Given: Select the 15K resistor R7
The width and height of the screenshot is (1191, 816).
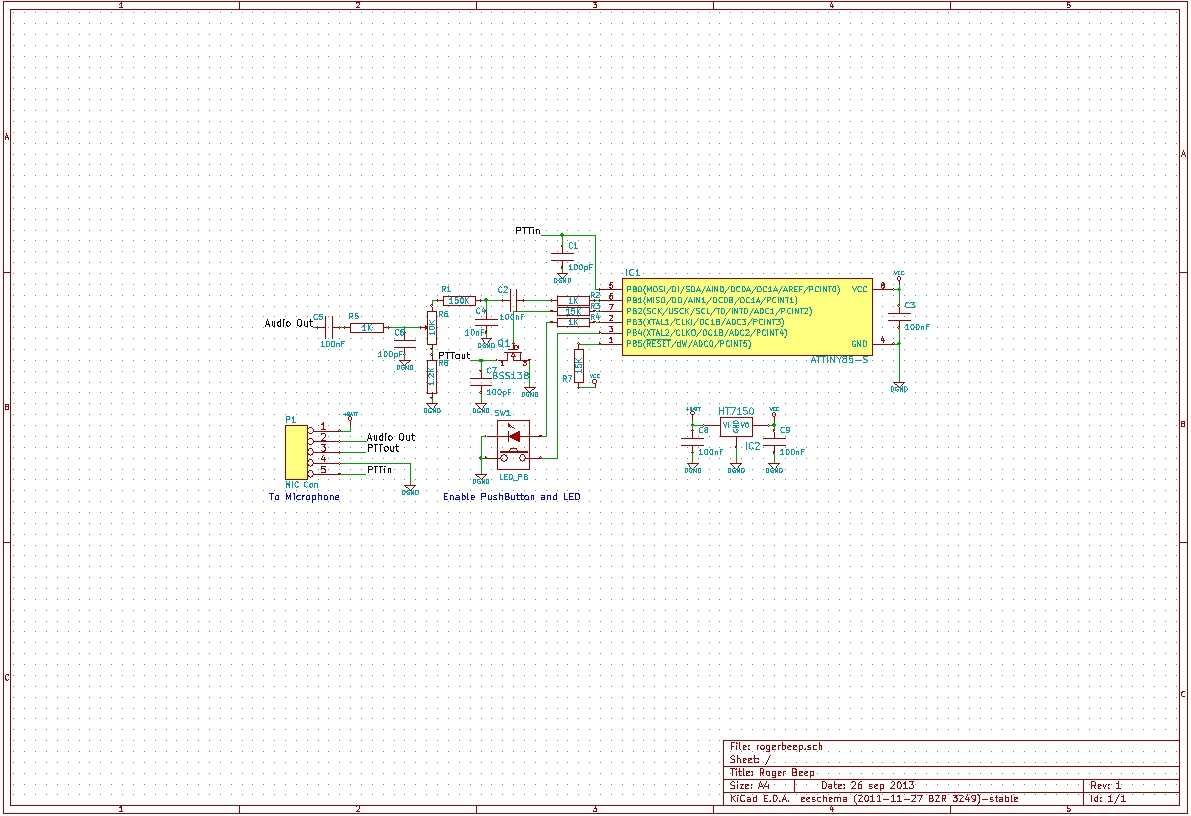Looking at the screenshot, I should tap(578, 364).
